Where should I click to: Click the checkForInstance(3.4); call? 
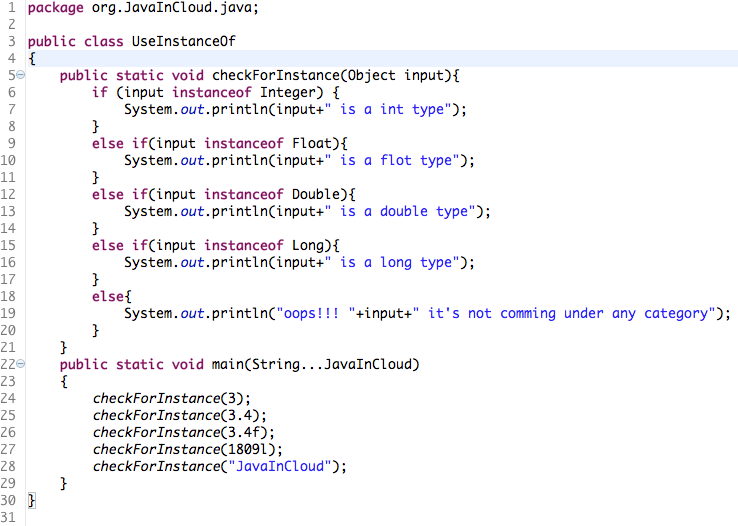coord(180,415)
